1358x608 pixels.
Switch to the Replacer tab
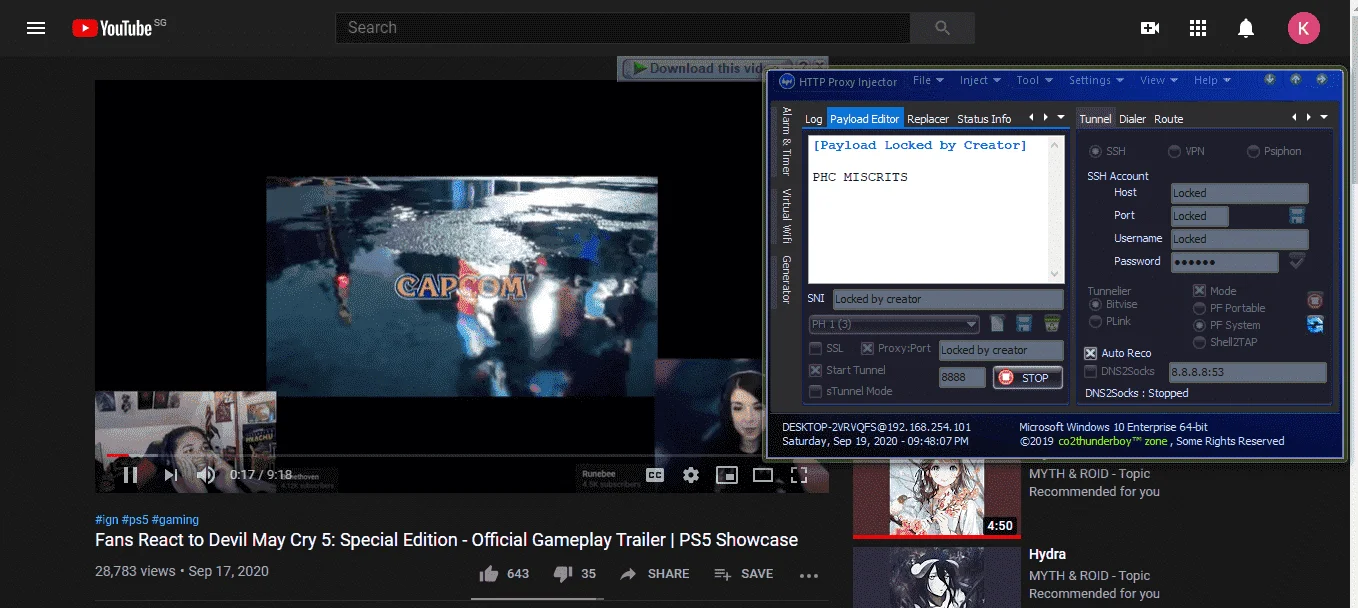coord(928,119)
